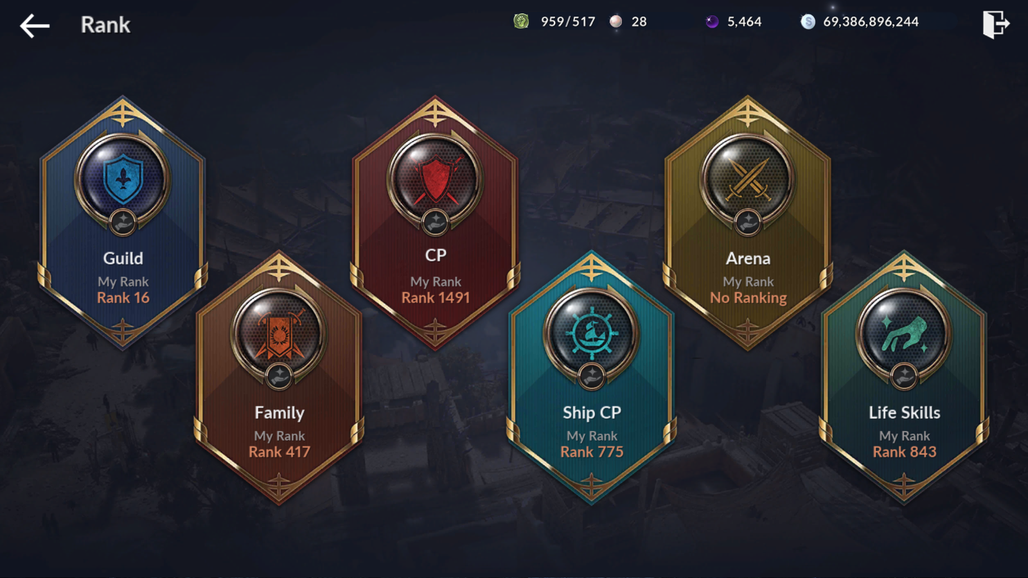This screenshot has width=1028, height=578.
Task: Go back using the arrow icon
Action: click(35, 26)
